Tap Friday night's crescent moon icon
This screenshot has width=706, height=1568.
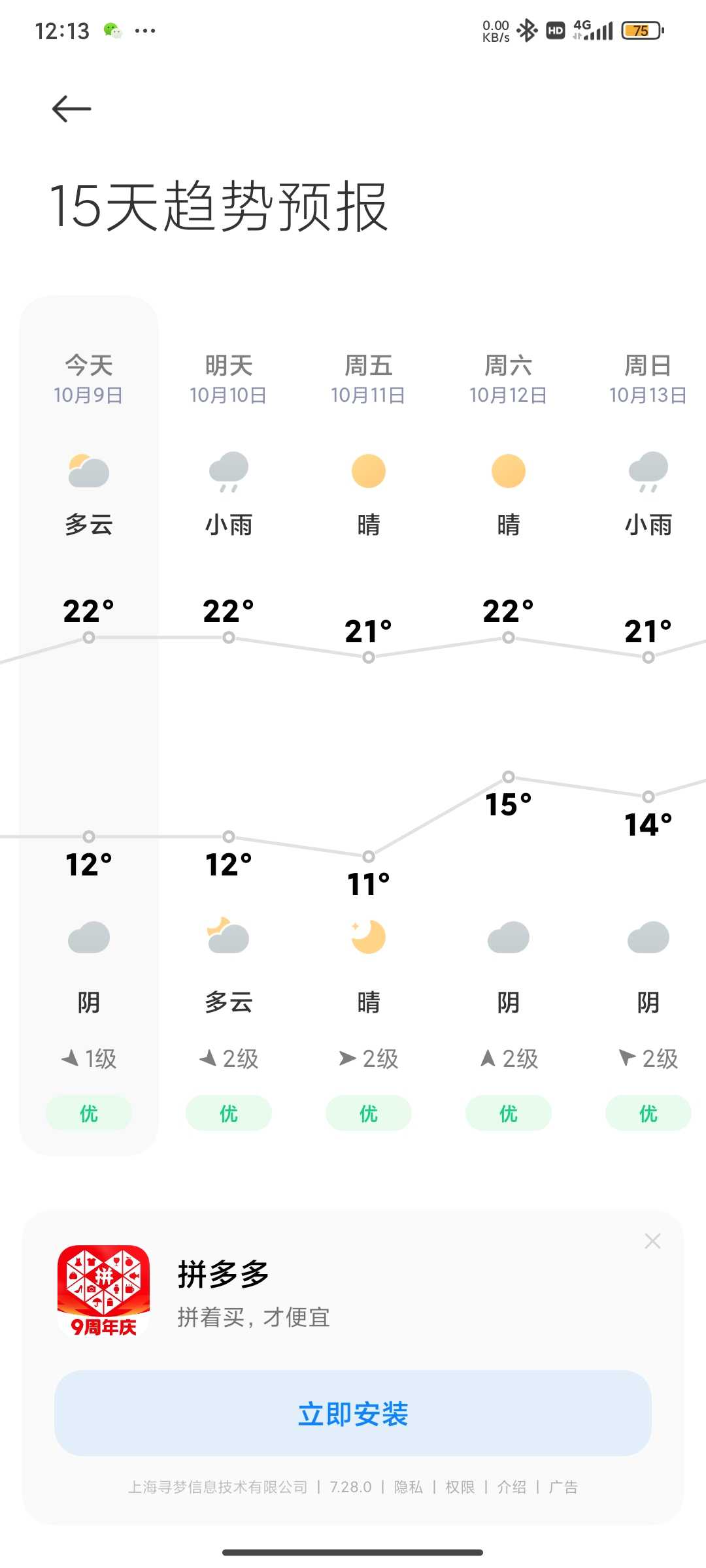click(x=369, y=937)
